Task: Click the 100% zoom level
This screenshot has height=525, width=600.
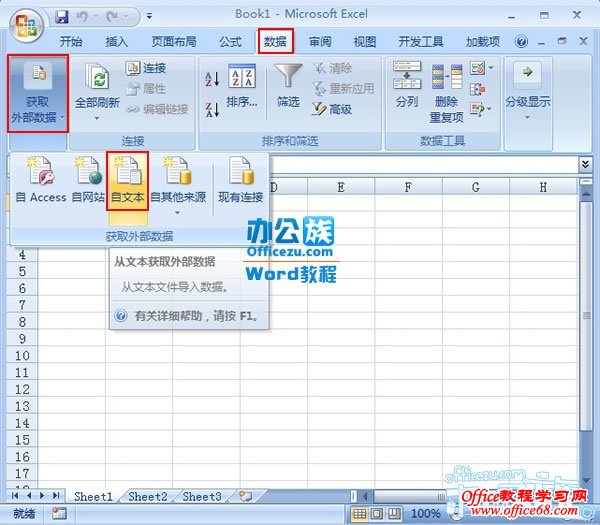Action: pyautogui.click(x=426, y=514)
